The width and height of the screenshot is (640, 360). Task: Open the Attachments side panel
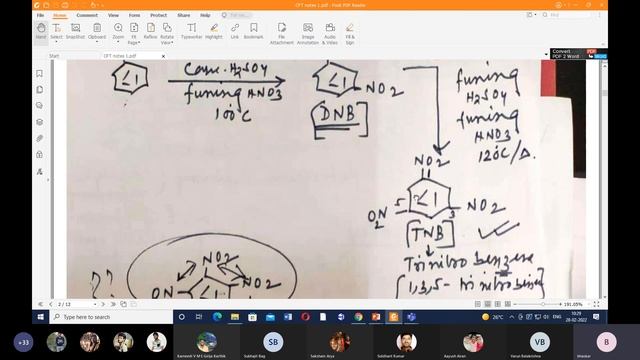click(x=40, y=138)
